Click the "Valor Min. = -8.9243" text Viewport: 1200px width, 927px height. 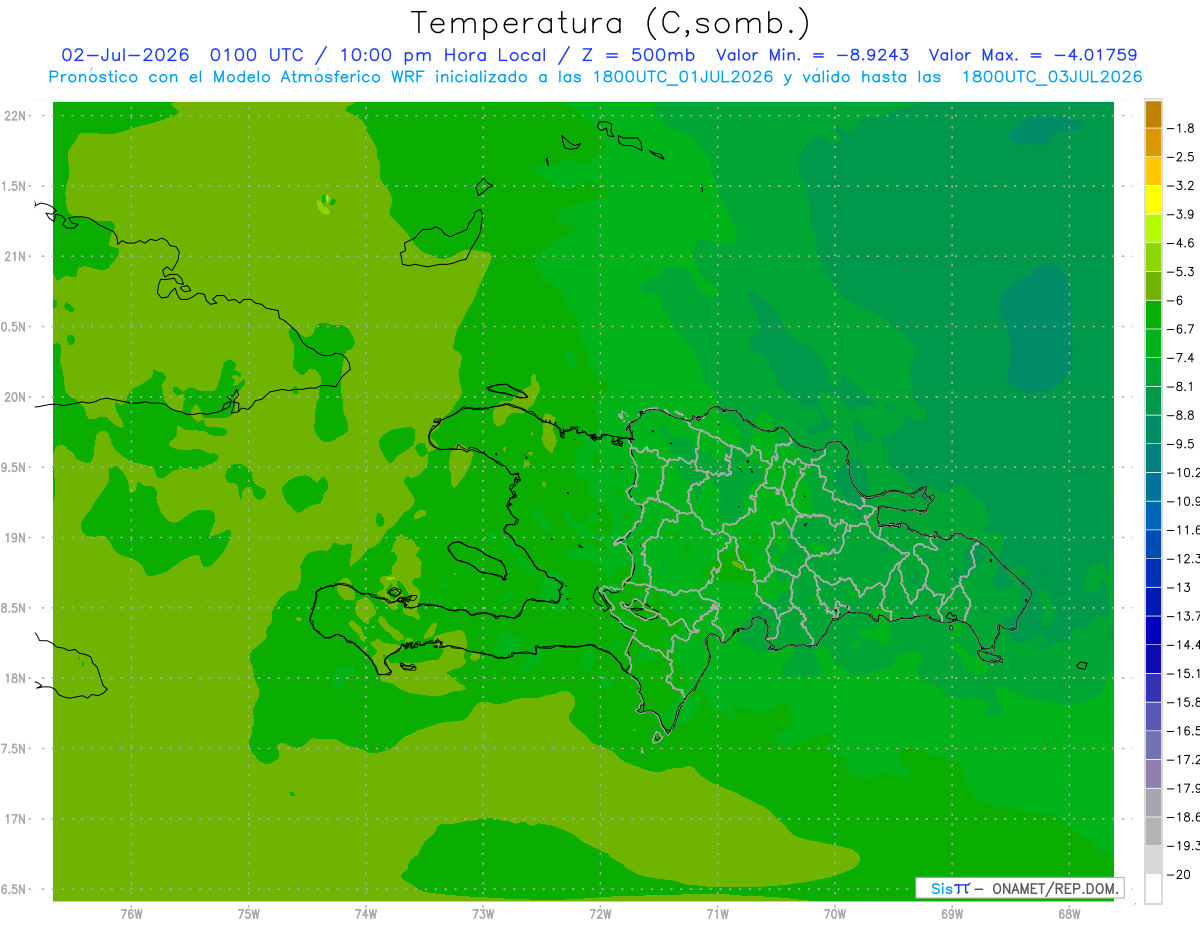tap(813, 55)
